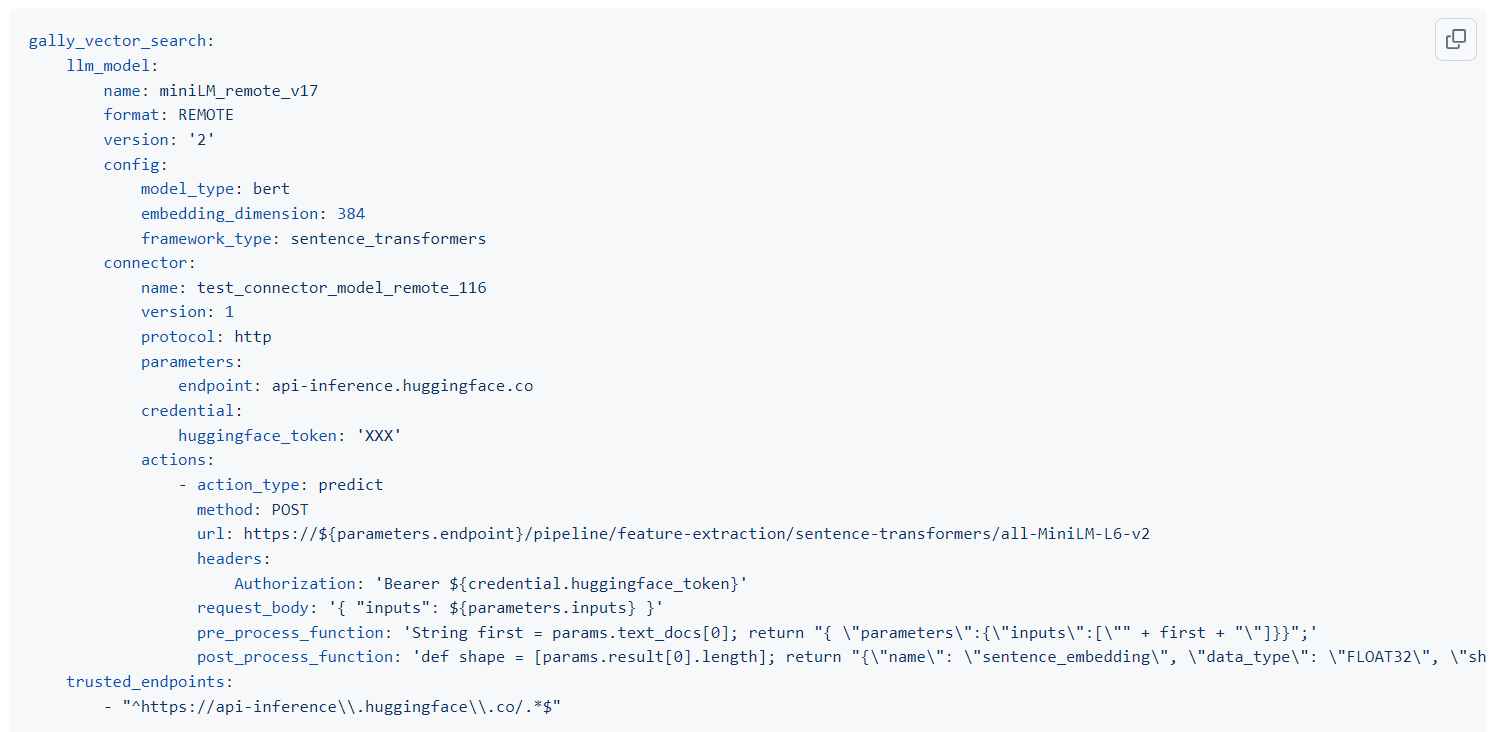Click the model_type bert line

coord(215,188)
